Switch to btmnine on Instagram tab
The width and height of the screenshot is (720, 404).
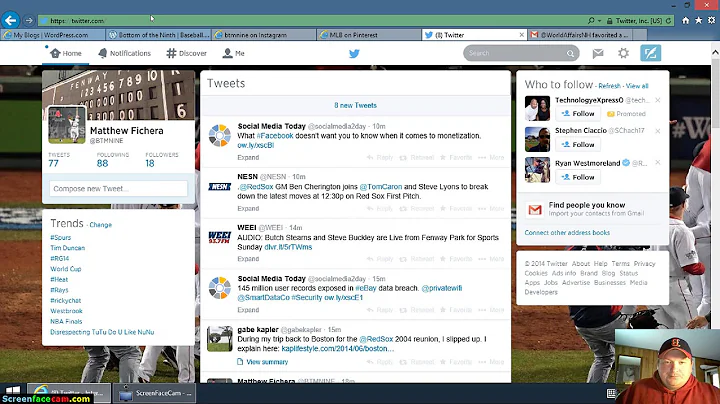(x=264, y=35)
